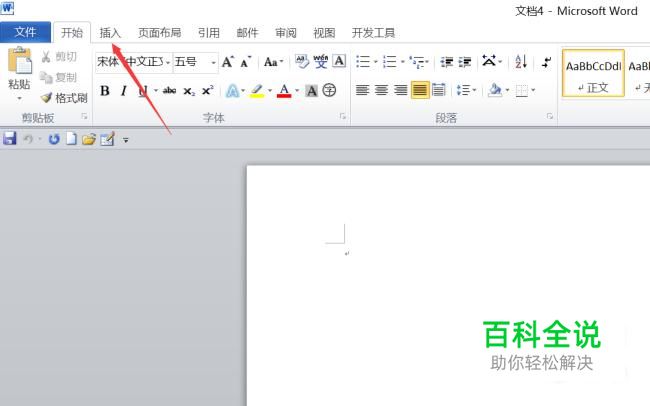The image size is (650, 406).
Task: Click the enclosed character icon
Action: tap(329, 90)
